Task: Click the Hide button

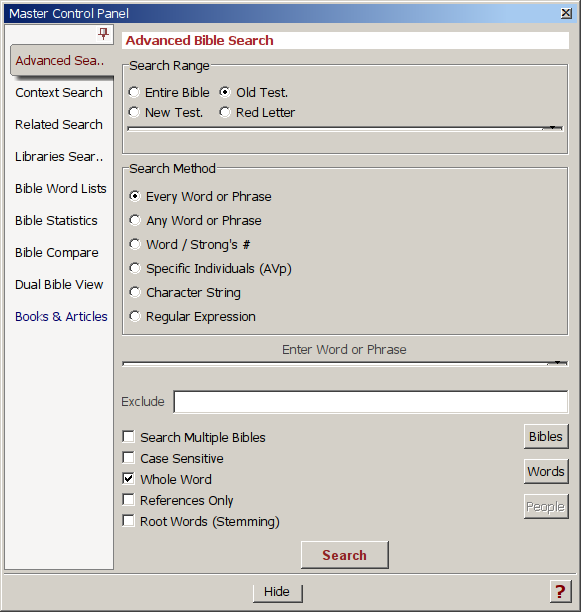Action: pos(277,592)
